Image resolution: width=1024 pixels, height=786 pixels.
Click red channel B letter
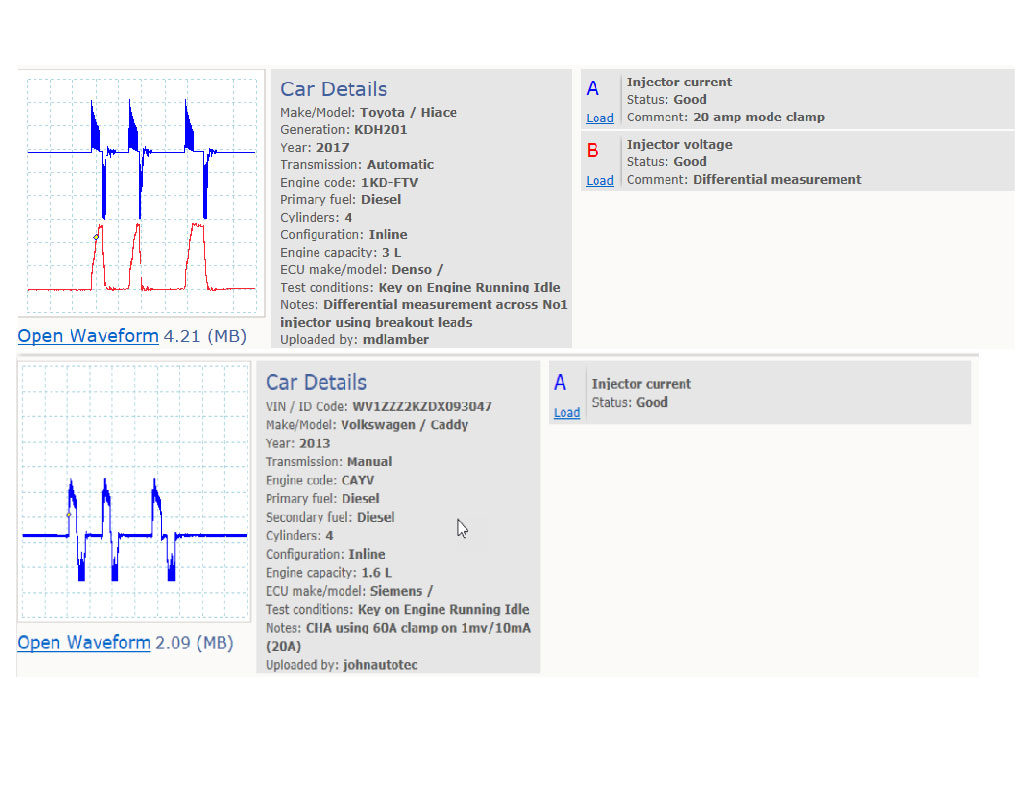click(x=592, y=151)
